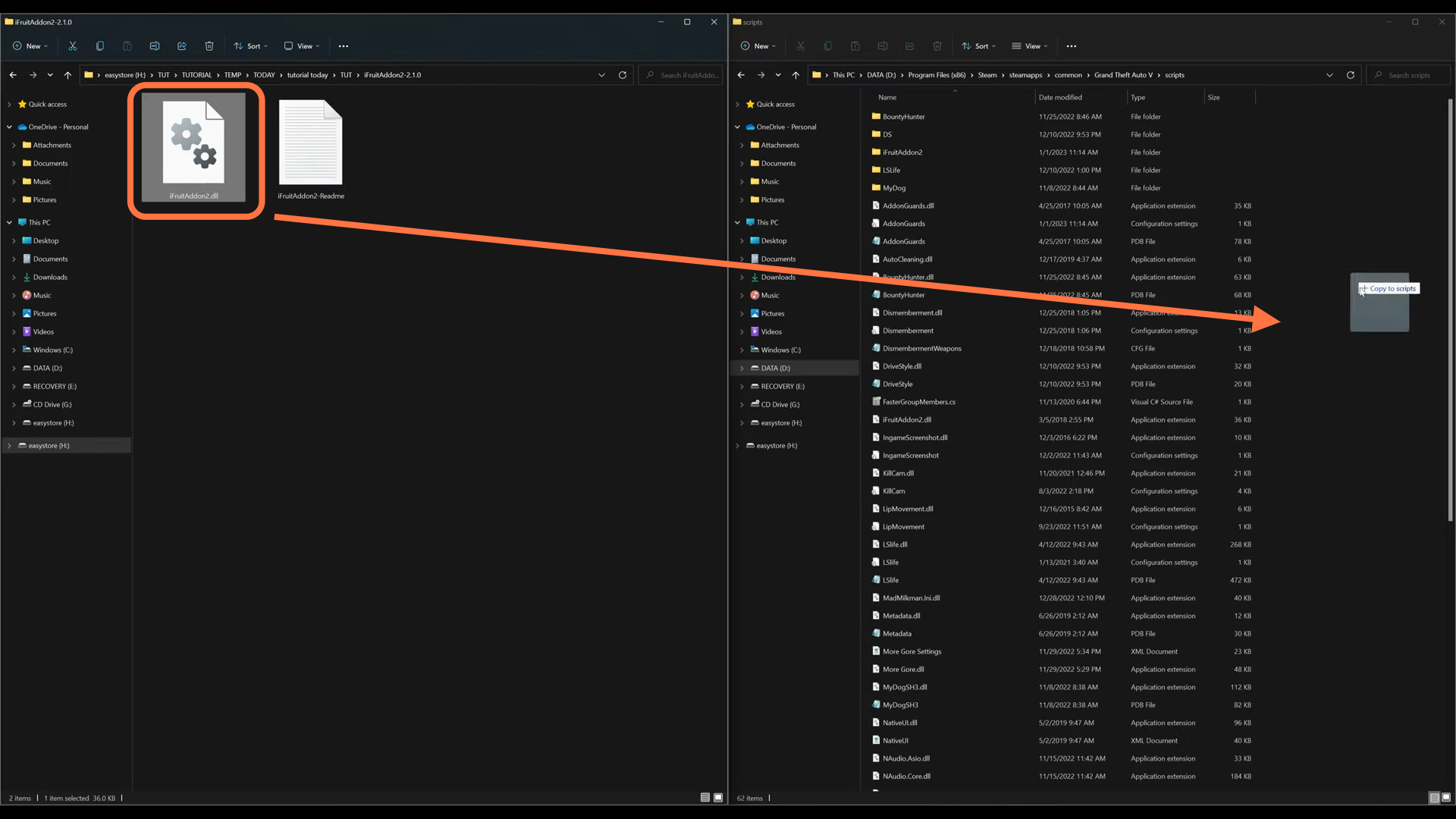Click Share icon in iFruitAddon2 window toolbar
The height and width of the screenshot is (819, 1456).
click(x=182, y=46)
